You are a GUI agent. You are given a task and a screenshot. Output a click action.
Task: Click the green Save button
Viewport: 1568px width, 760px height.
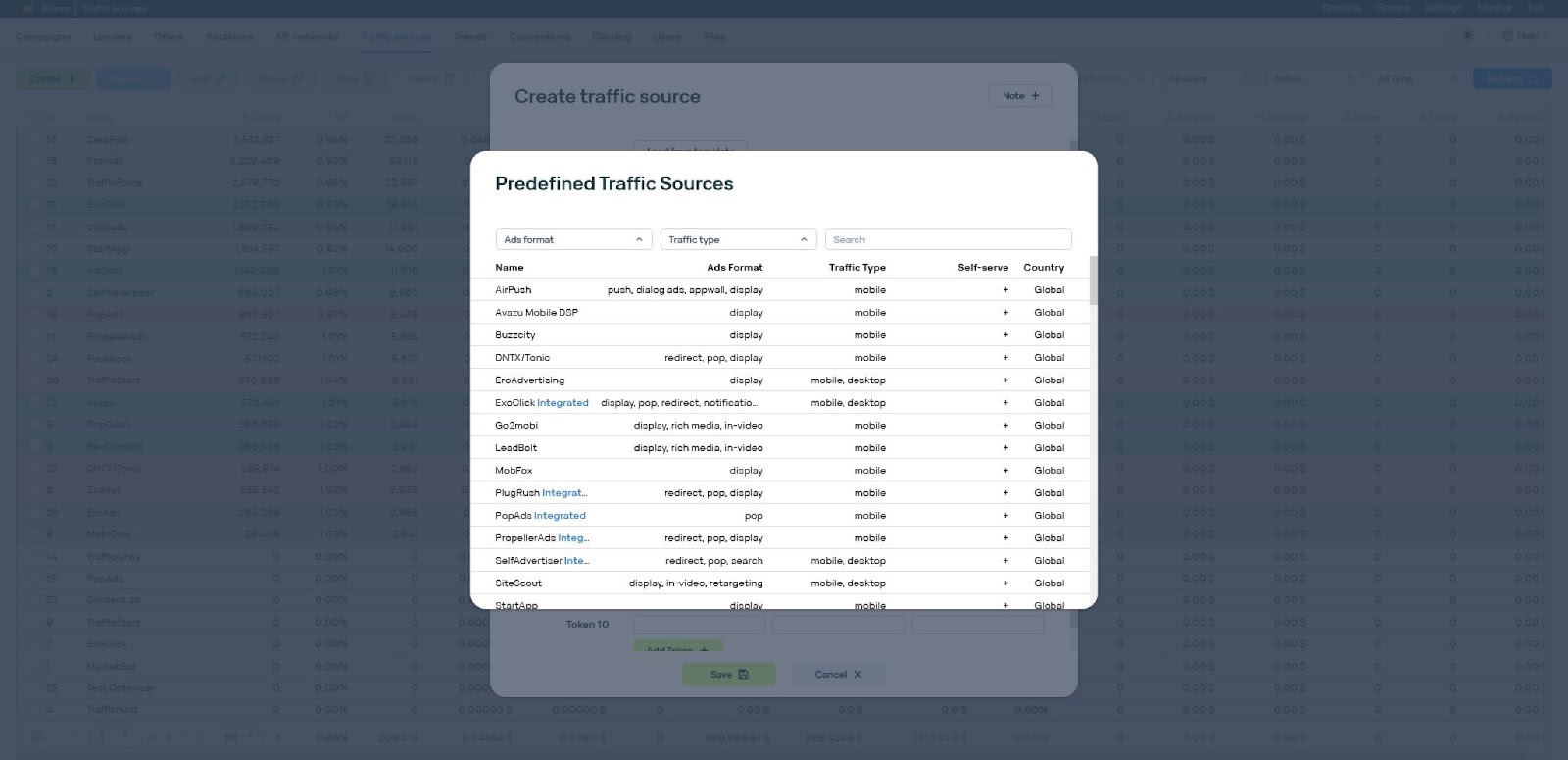(x=729, y=674)
